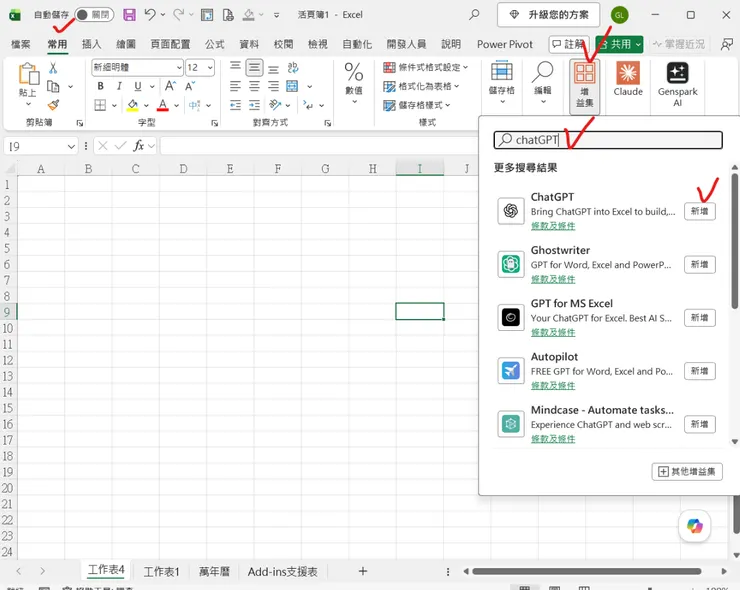Switch to the Formulas tab
The width and height of the screenshot is (740, 590).
(x=215, y=44)
